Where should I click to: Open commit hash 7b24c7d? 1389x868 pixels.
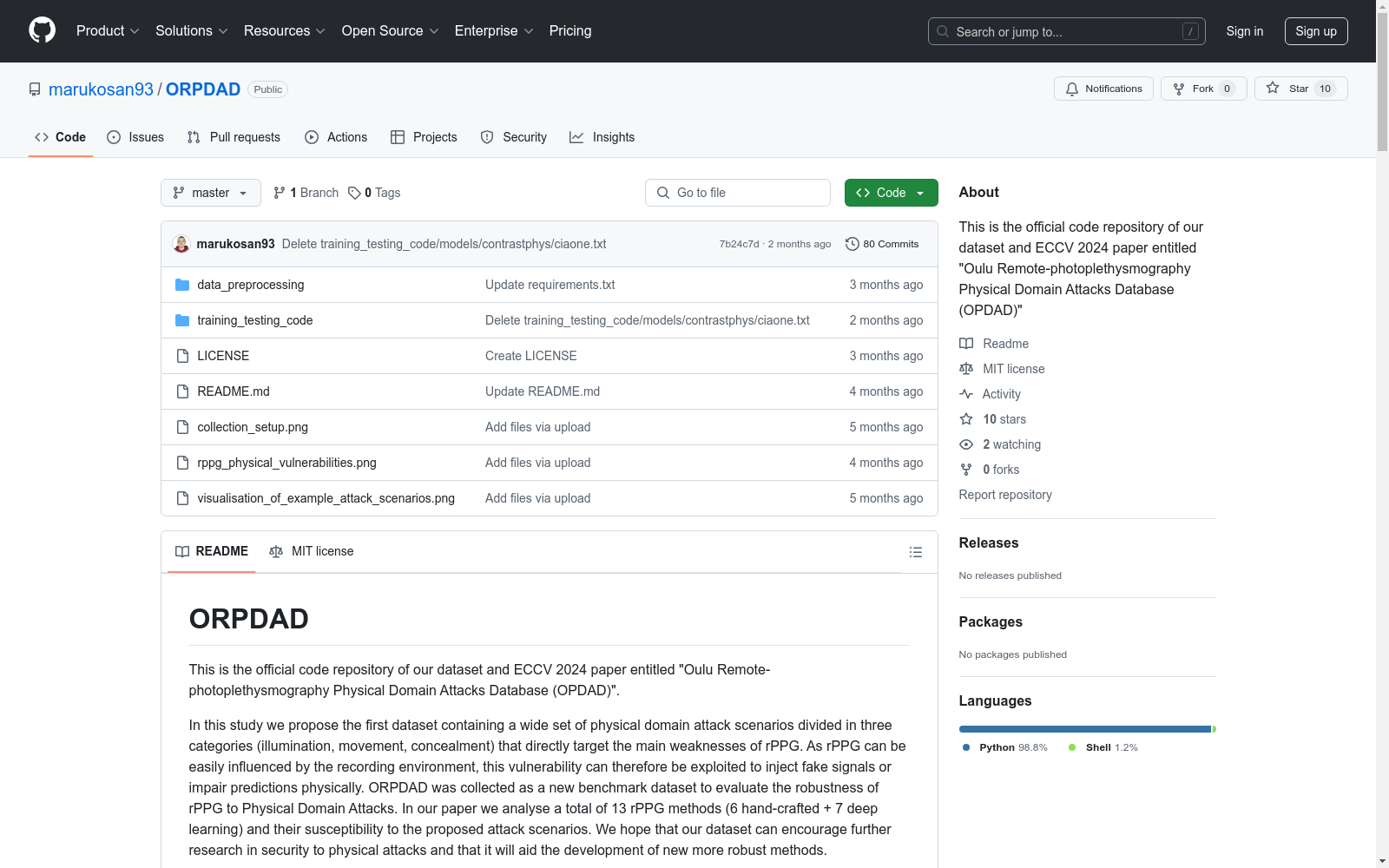(739, 244)
